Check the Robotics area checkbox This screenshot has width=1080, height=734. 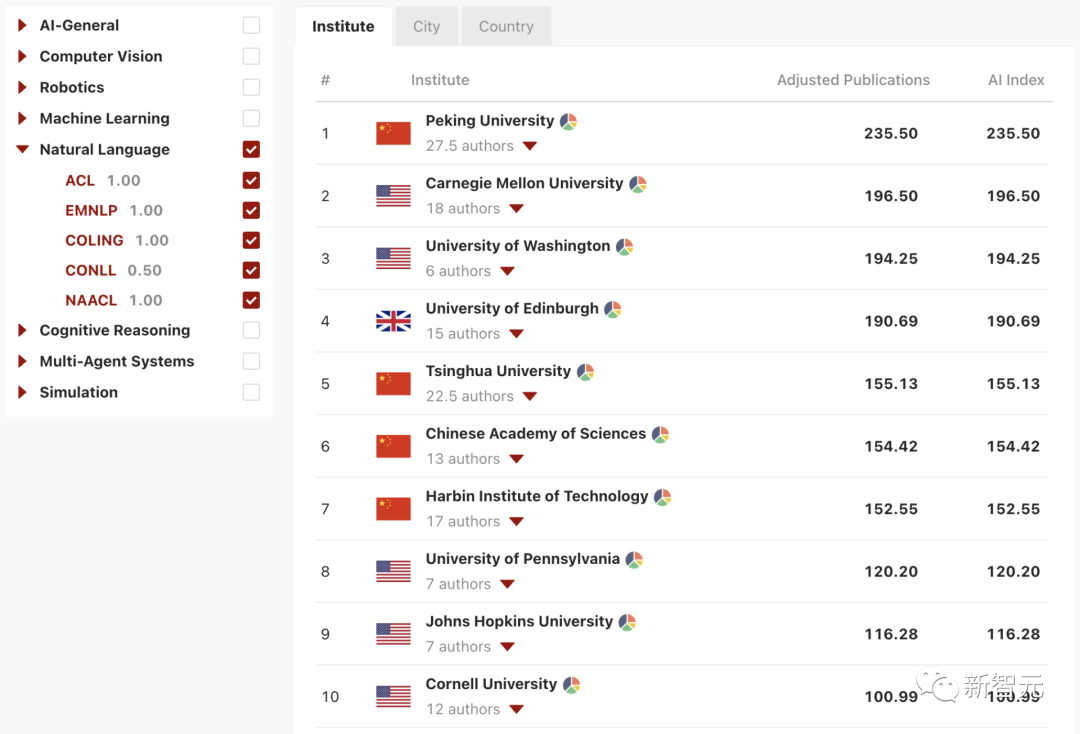251,87
